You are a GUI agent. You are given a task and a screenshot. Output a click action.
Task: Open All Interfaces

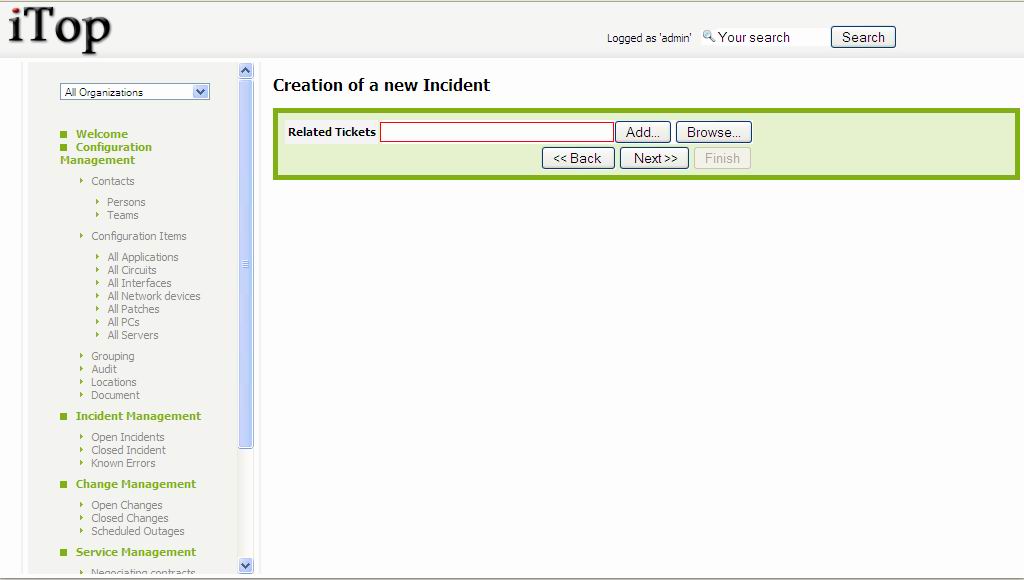click(140, 283)
